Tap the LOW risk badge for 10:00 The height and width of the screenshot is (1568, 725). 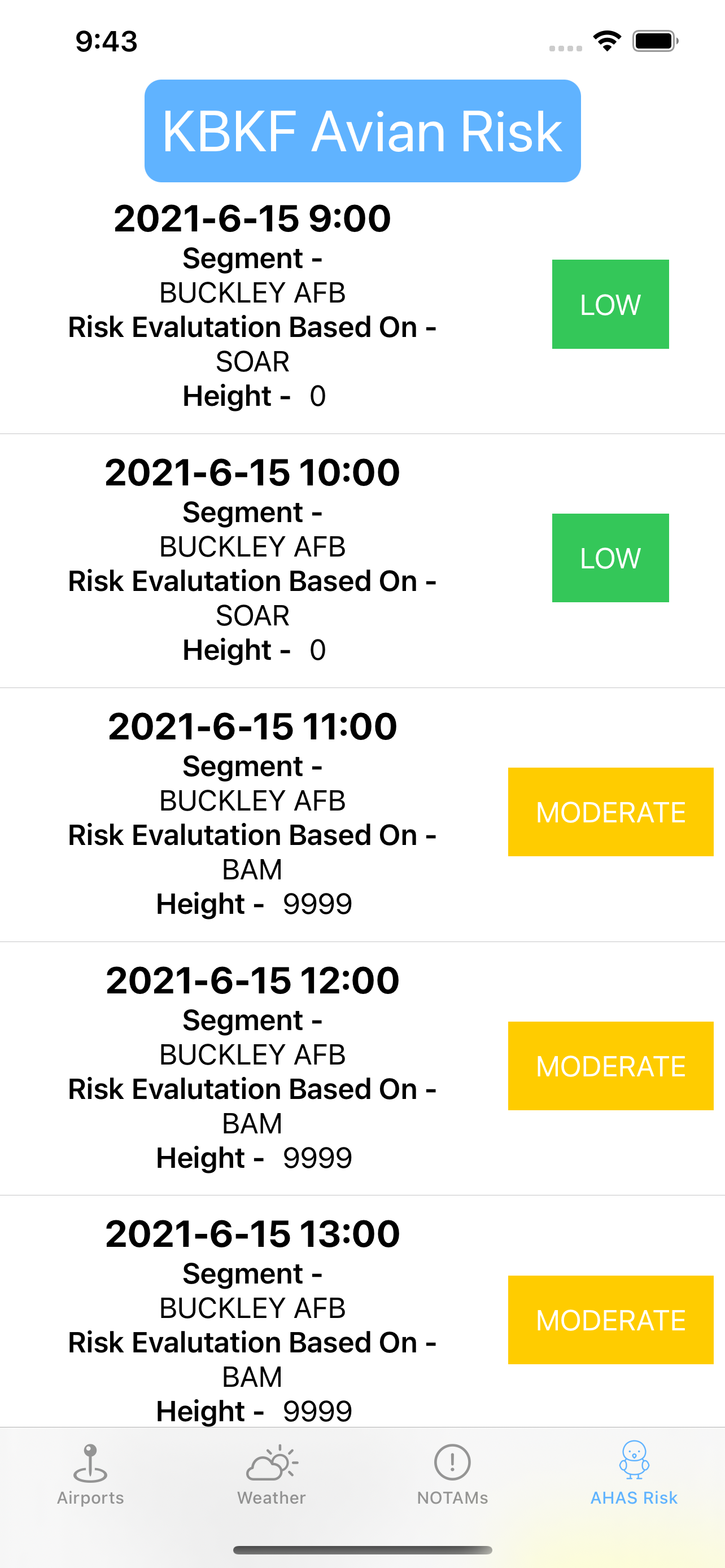point(610,558)
